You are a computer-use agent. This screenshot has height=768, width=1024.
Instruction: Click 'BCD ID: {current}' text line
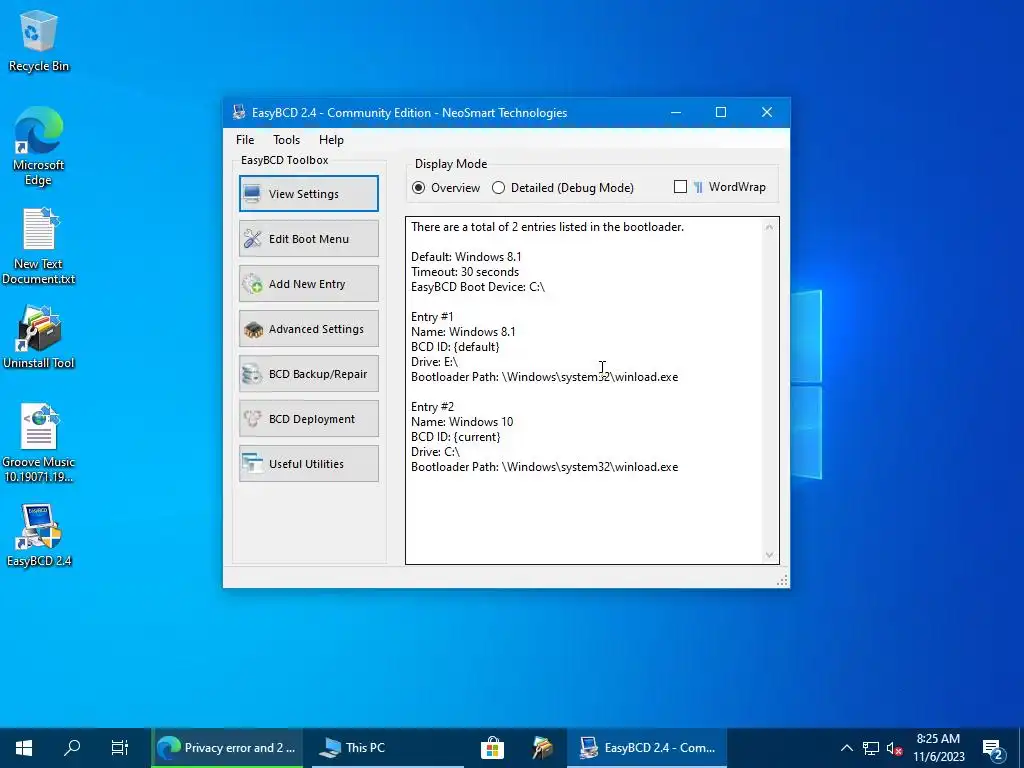(x=455, y=437)
